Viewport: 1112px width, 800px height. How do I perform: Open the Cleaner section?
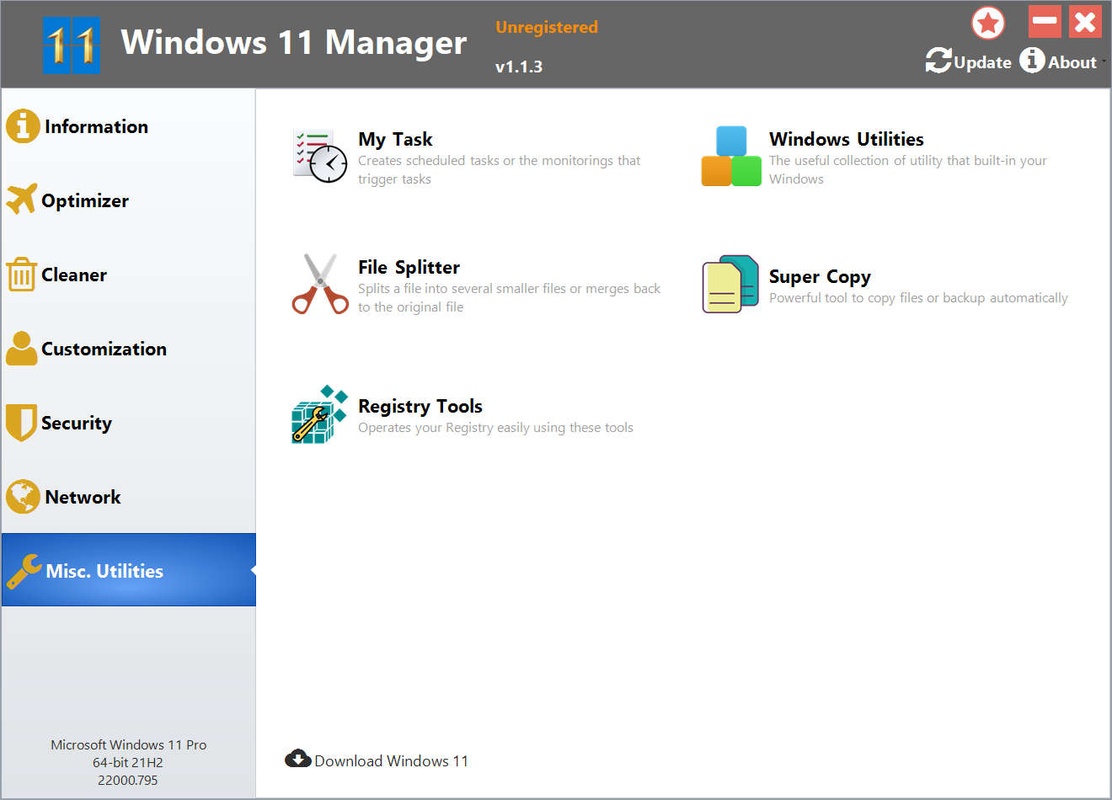(x=128, y=274)
